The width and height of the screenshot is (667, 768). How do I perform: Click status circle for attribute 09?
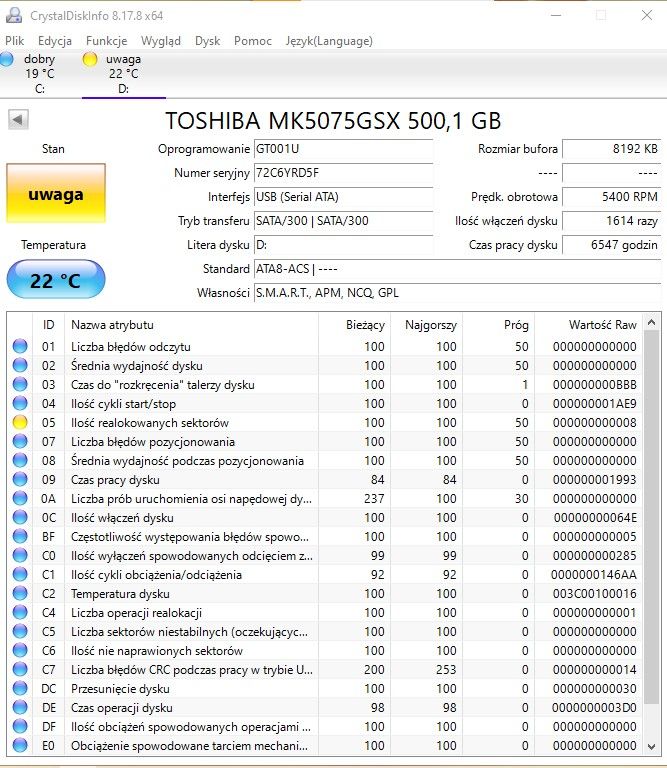click(20, 480)
